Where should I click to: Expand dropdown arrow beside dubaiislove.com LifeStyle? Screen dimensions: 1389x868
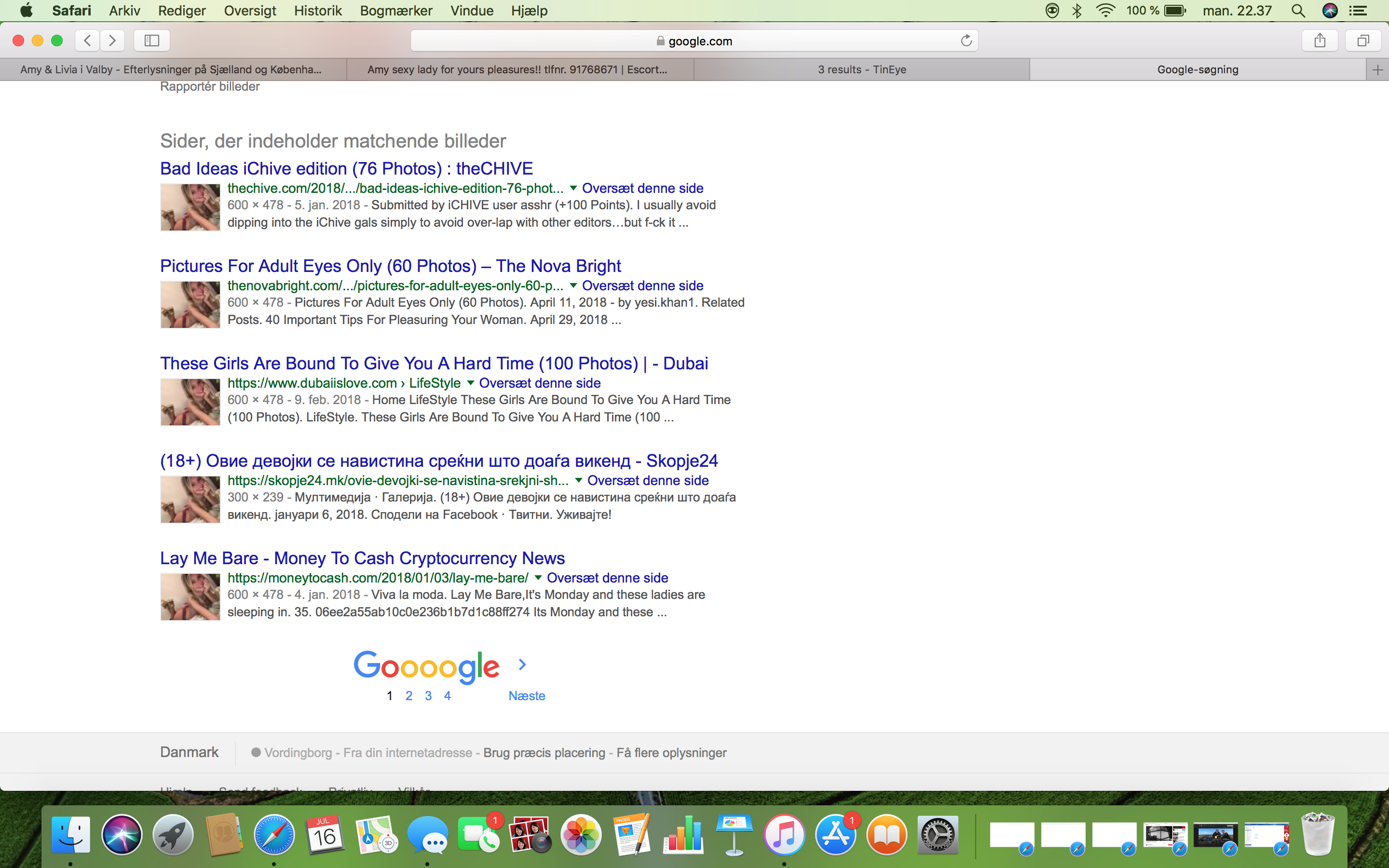pyautogui.click(x=470, y=383)
